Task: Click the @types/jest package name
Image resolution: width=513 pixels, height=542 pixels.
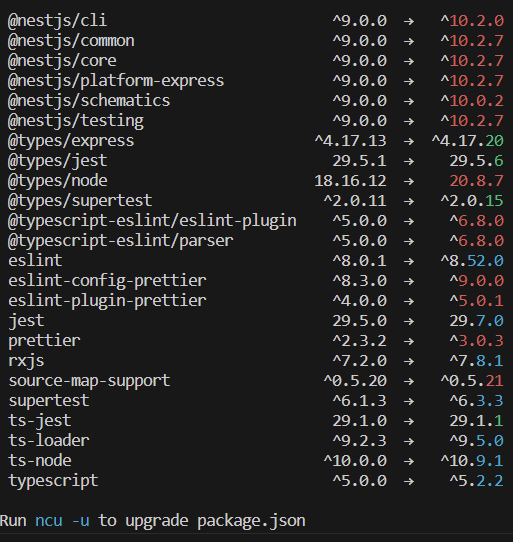Action: click(x=57, y=161)
